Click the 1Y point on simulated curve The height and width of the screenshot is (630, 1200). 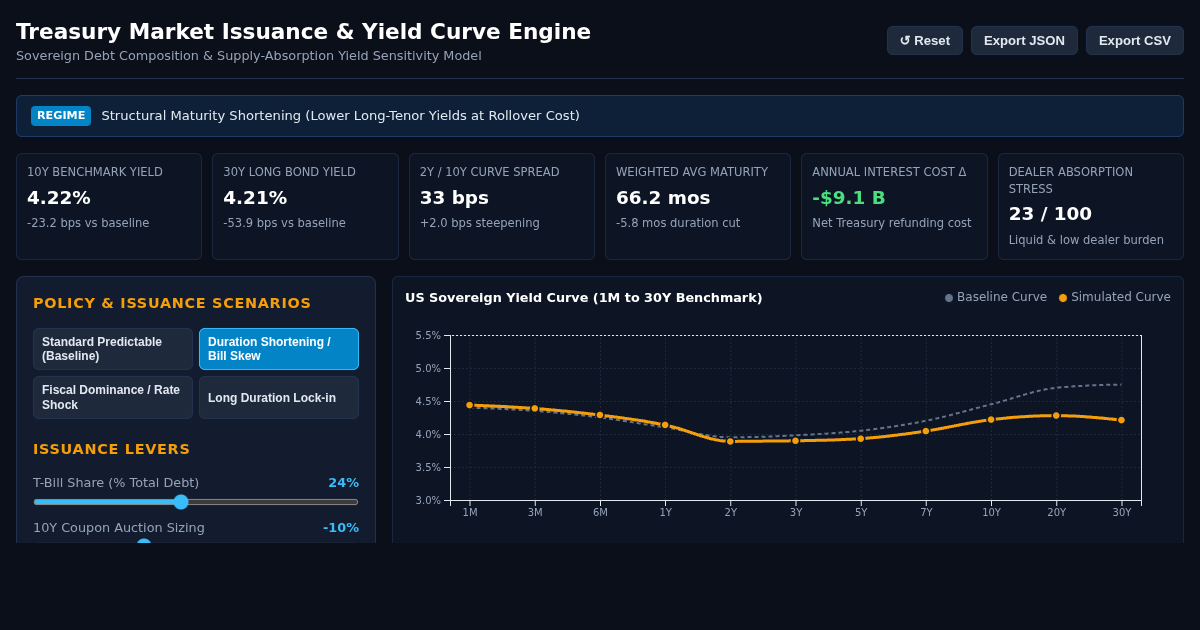[x=665, y=425]
